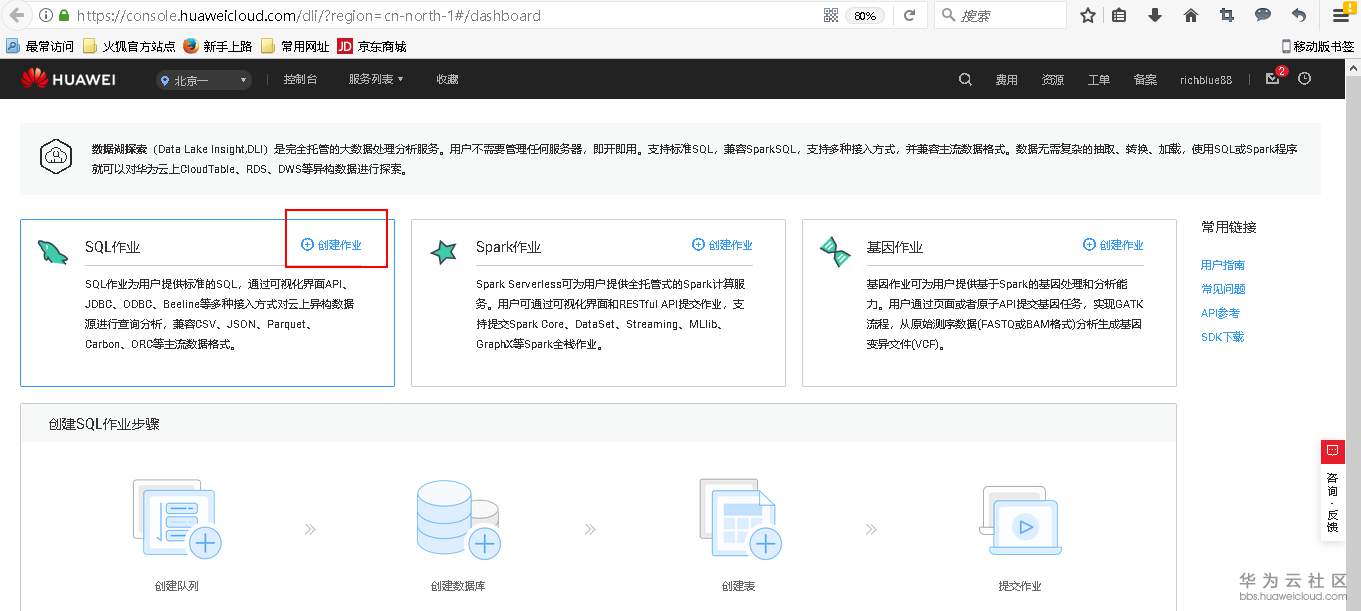The image size is (1361, 611).
Task: Open the Firefox hamburger menu
Action: (x=1340, y=15)
